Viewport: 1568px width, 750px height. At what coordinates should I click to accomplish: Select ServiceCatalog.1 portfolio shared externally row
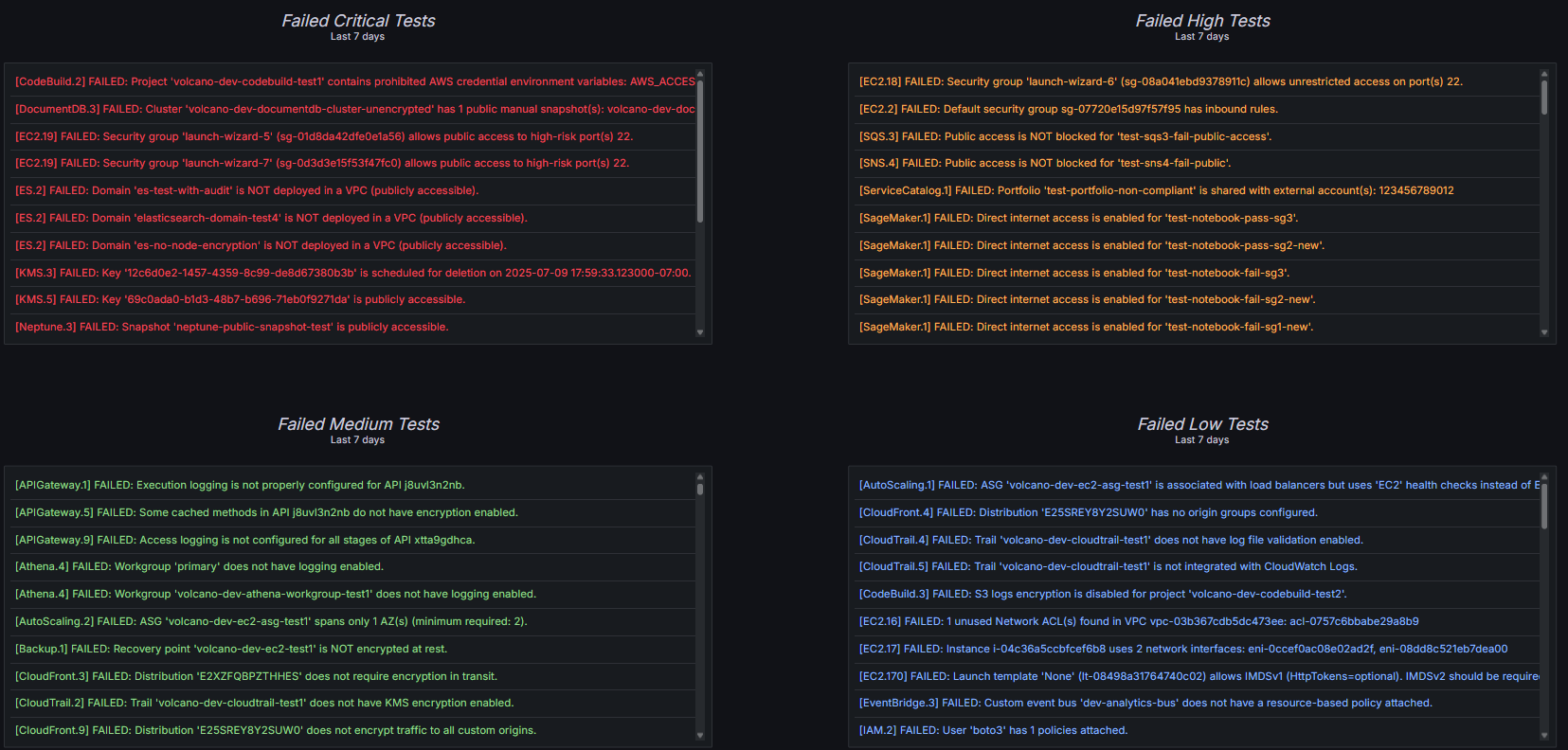[x=1195, y=190]
